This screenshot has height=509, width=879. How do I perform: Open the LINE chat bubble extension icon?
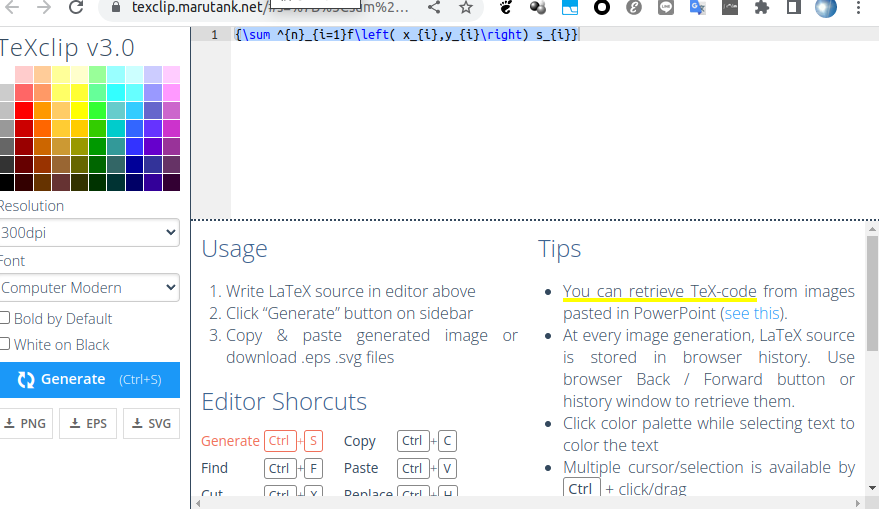665,7
